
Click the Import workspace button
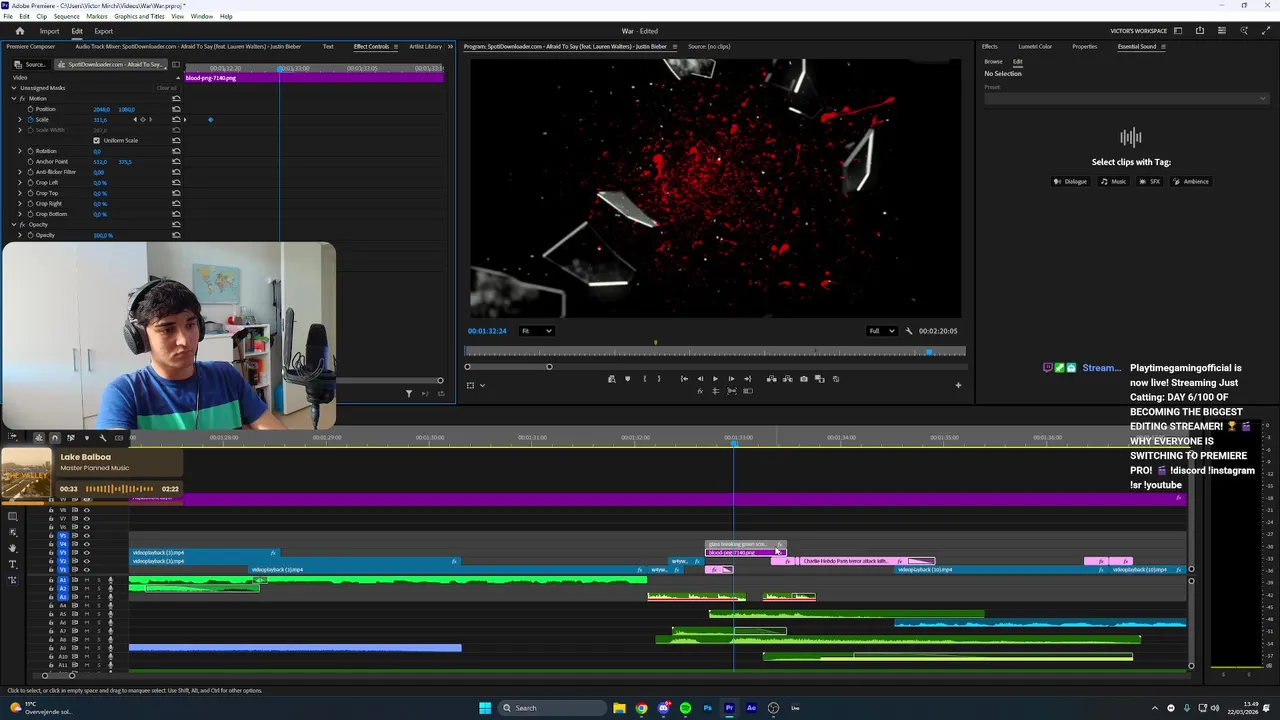click(49, 31)
